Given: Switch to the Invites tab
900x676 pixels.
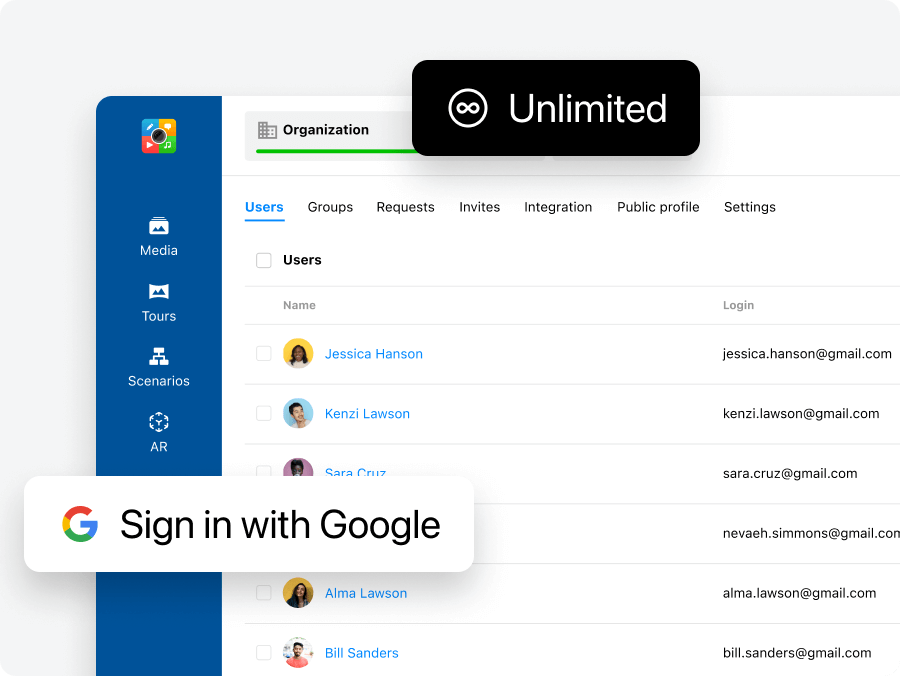Looking at the screenshot, I should tap(479, 207).
